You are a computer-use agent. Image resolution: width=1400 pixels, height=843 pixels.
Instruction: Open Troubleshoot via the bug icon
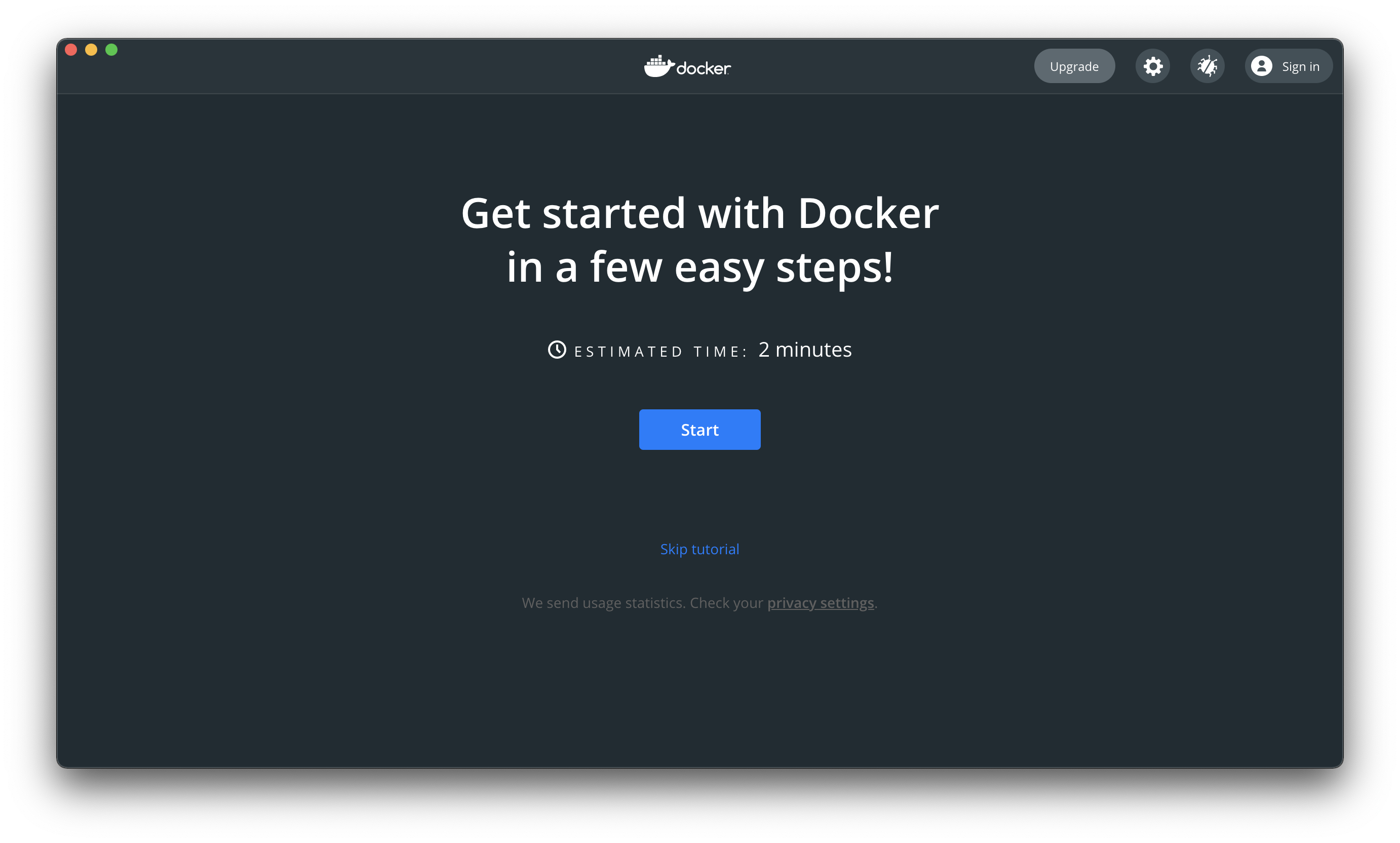tap(1207, 66)
